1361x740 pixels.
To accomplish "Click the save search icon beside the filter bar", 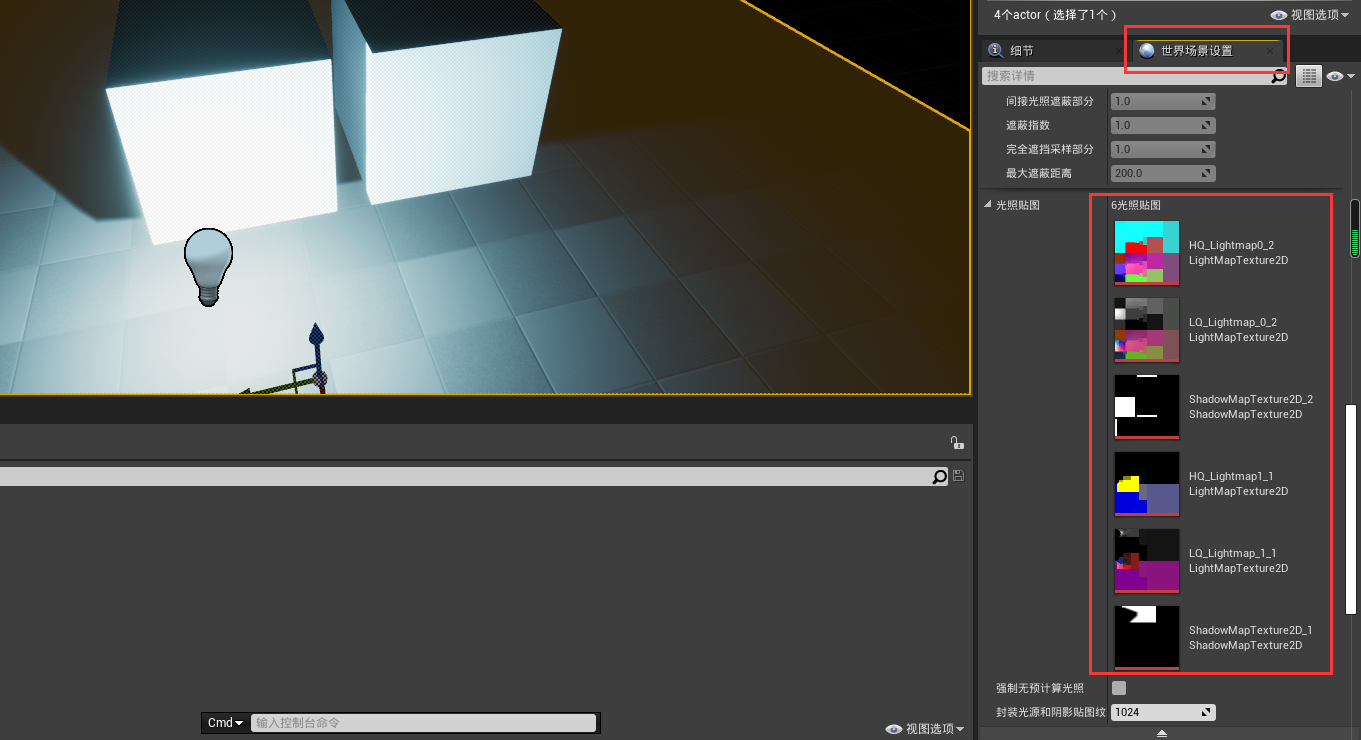I will coord(959,477).
